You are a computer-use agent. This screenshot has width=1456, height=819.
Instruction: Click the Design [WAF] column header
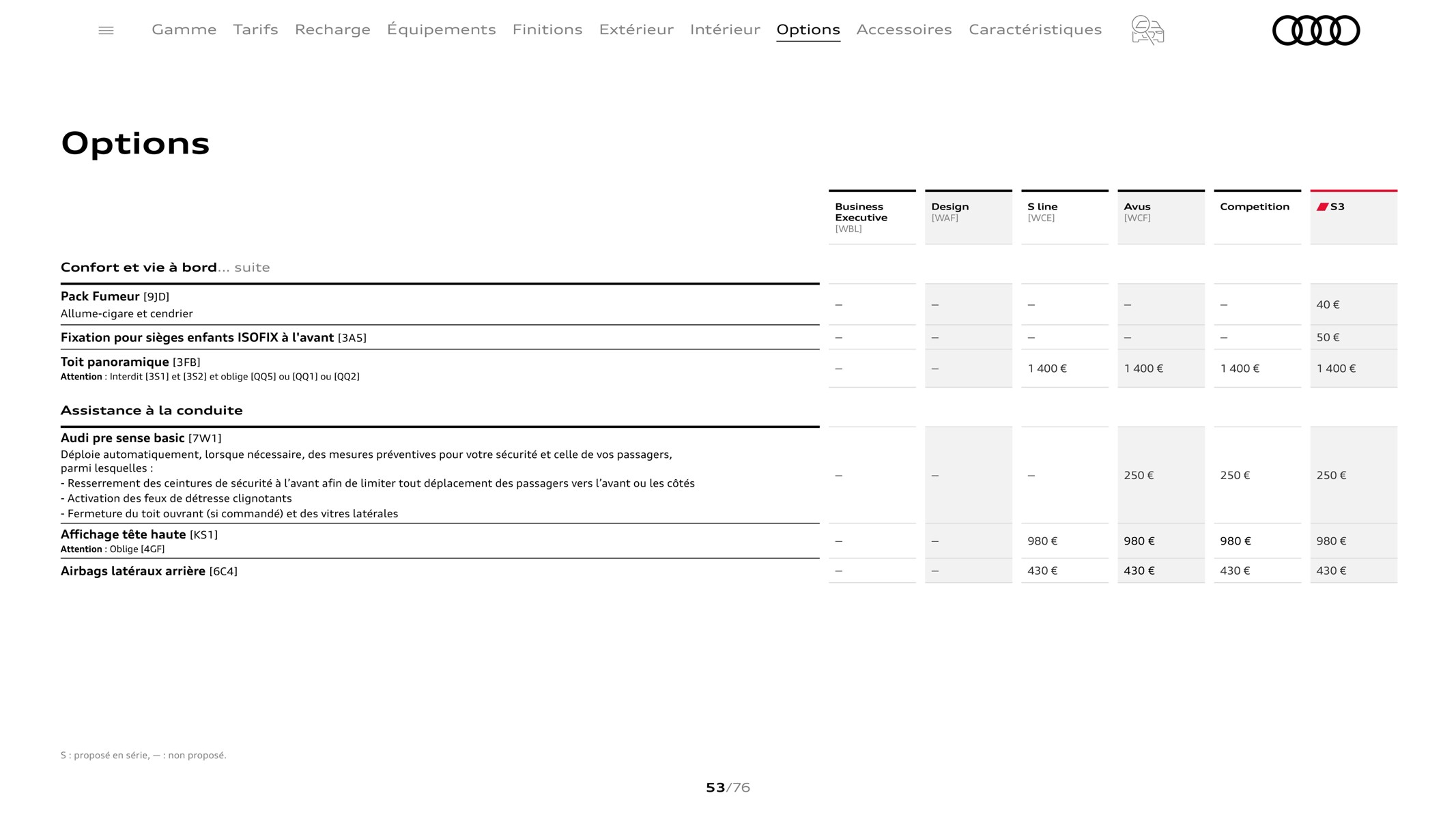pyautogui.click(x=969, y=217)
